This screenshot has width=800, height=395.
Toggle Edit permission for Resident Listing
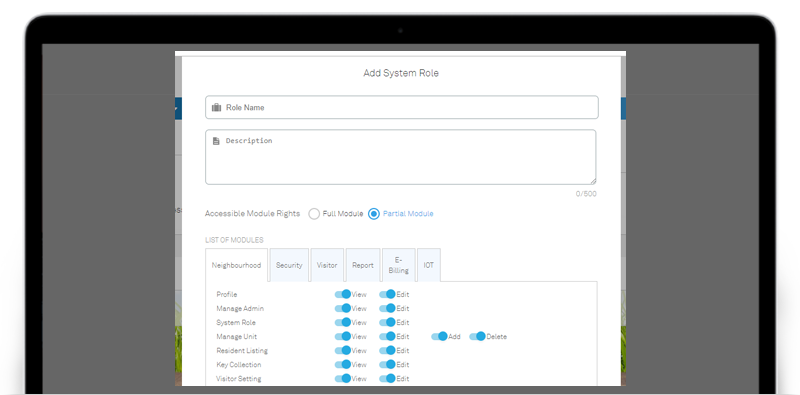pyautogui.click(x=387, y=351)
